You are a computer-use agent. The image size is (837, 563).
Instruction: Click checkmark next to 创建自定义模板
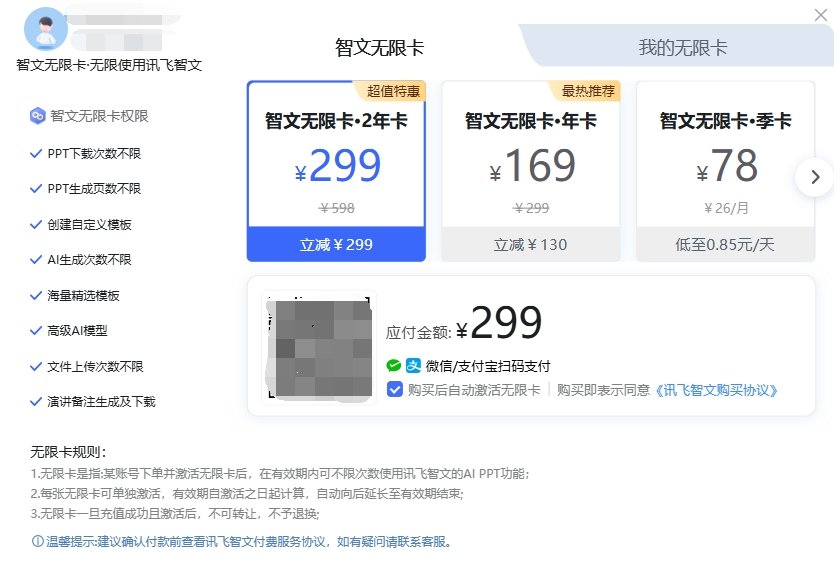[36, 225]
